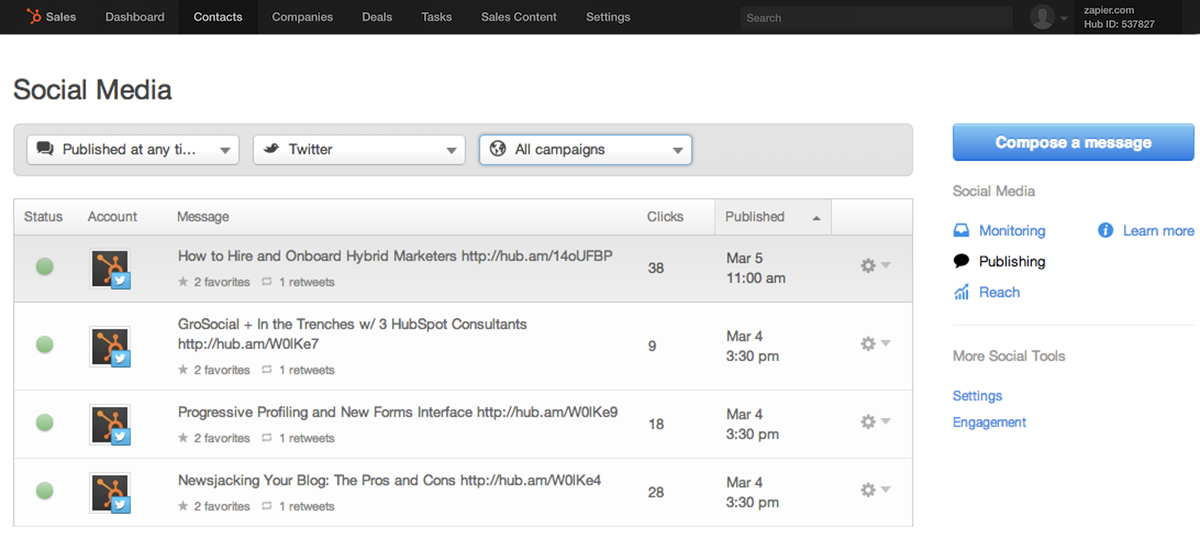Click the Monitoring inbox icon

tap(961, 231)
